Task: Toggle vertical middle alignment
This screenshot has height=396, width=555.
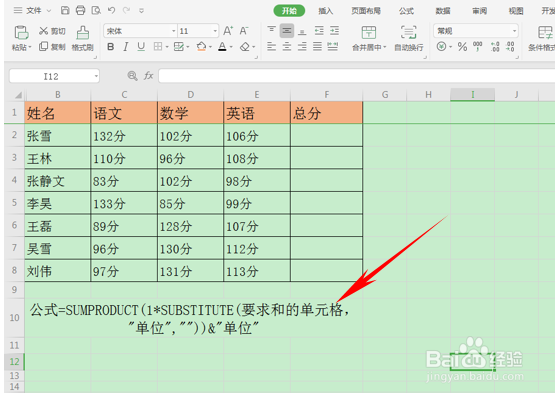Action: [287, 31]
